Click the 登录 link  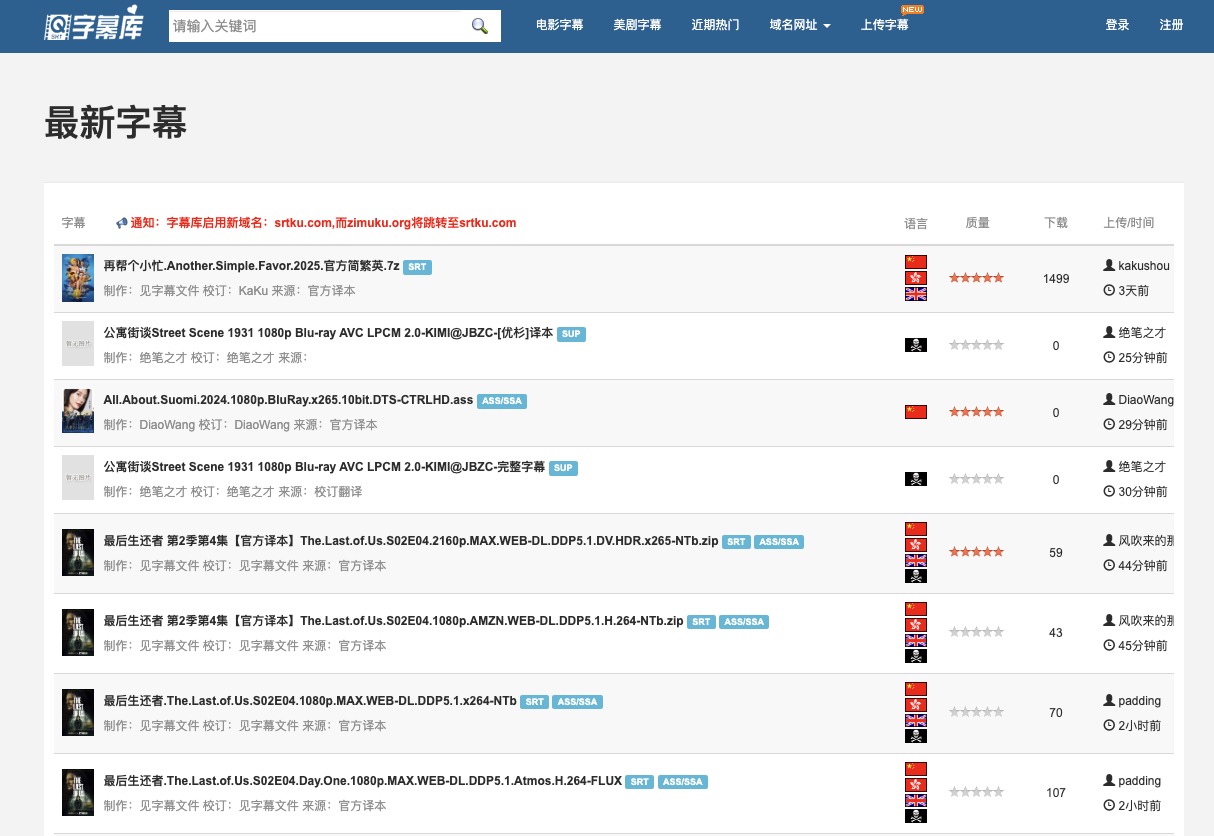pos(1117,25)
